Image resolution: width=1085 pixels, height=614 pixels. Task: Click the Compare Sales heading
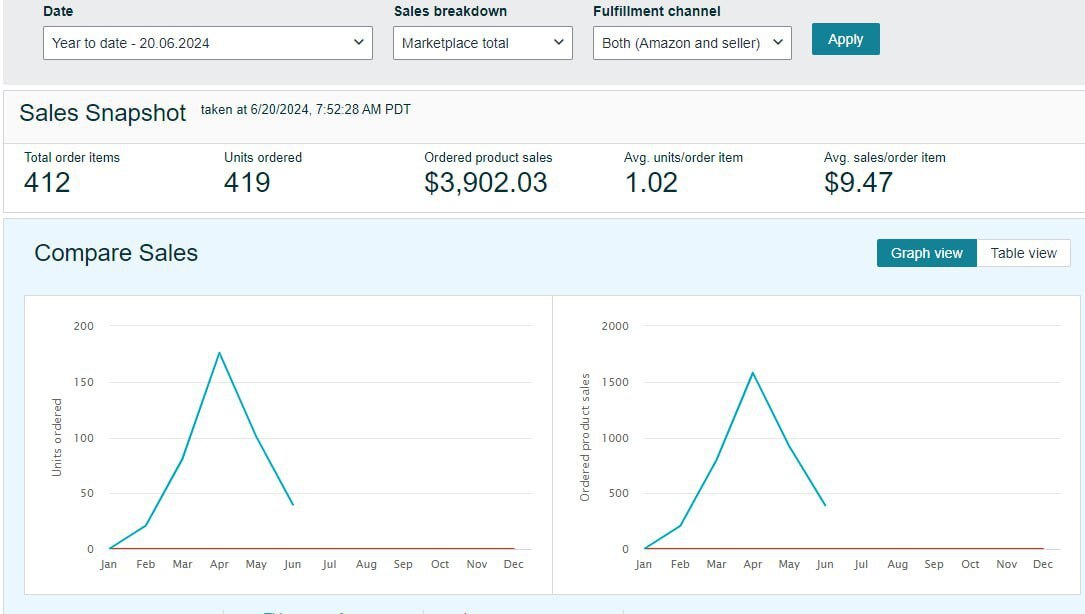116,253
